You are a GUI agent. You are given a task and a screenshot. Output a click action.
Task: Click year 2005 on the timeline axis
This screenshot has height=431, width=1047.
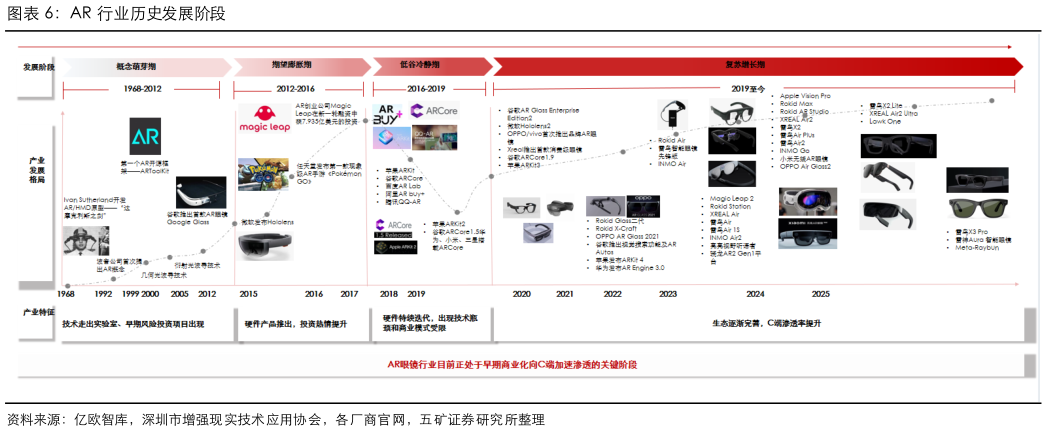pyautogui.click(x=179, y=294)
